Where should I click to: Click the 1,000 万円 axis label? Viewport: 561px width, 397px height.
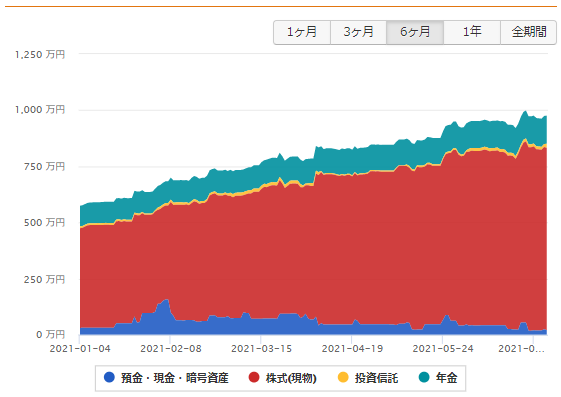[x=40, y=110]
